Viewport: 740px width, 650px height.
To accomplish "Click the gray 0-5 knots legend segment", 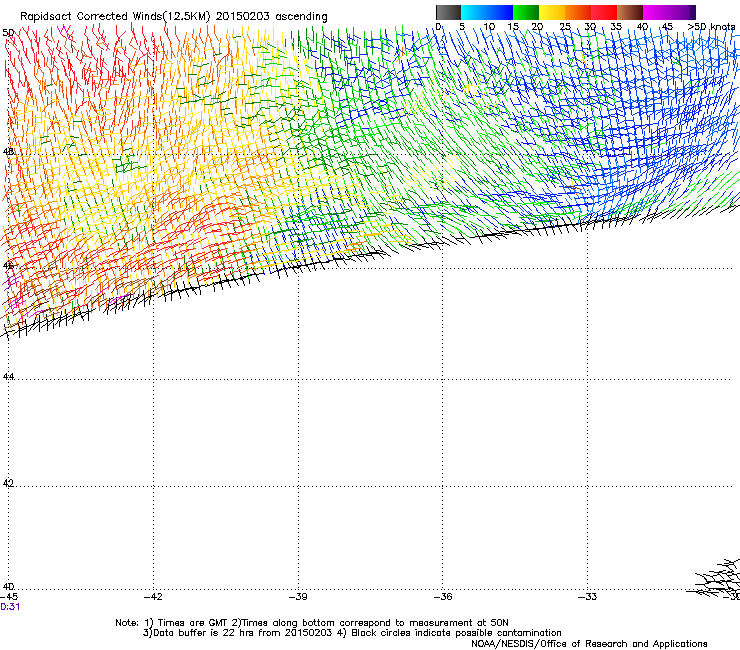I will 448,12.
